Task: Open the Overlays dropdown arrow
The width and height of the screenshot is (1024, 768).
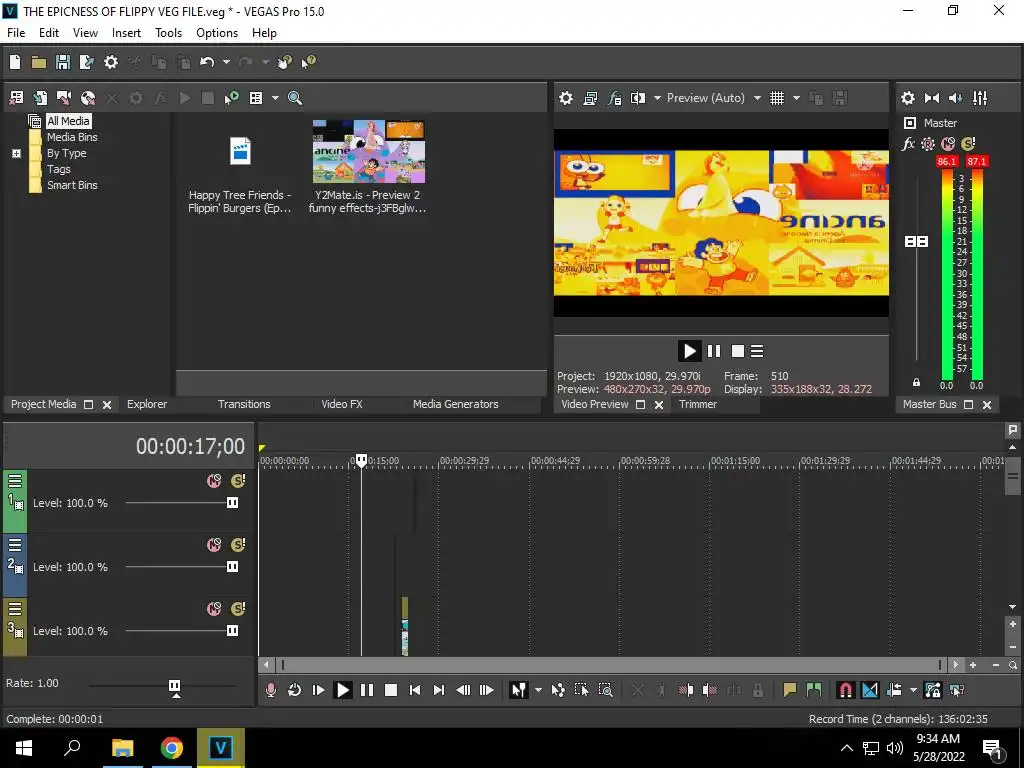Action: pyautogui.click(x=796, y=98)
